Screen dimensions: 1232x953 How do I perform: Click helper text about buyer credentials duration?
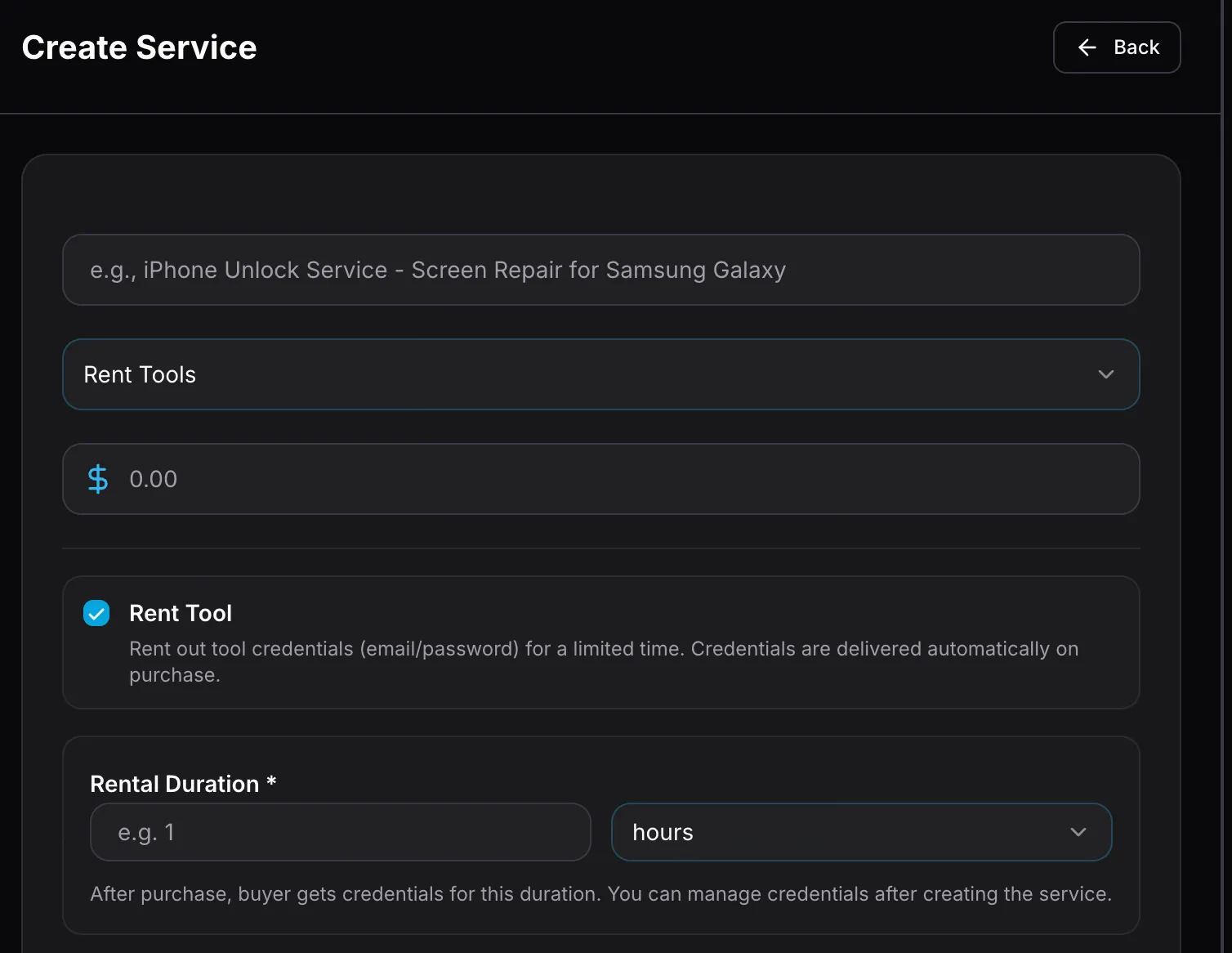[x=600, y=894]
